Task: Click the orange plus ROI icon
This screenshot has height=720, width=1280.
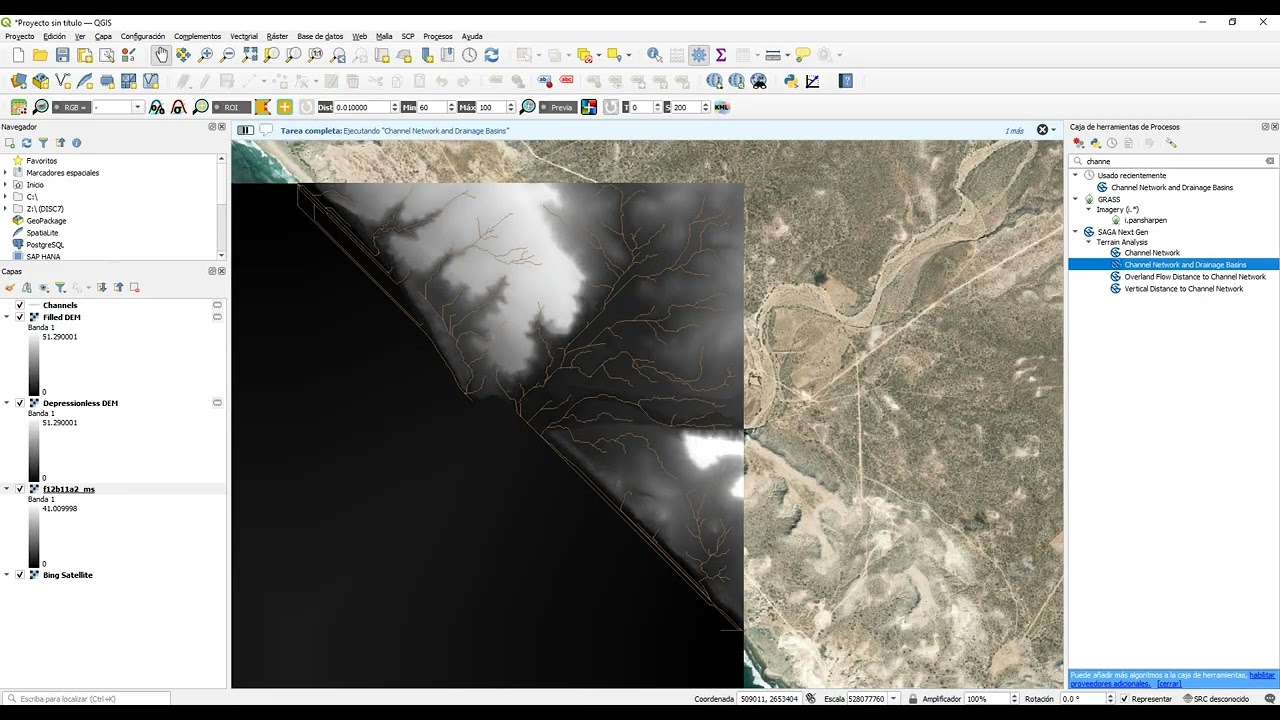Action: (285, 107)
